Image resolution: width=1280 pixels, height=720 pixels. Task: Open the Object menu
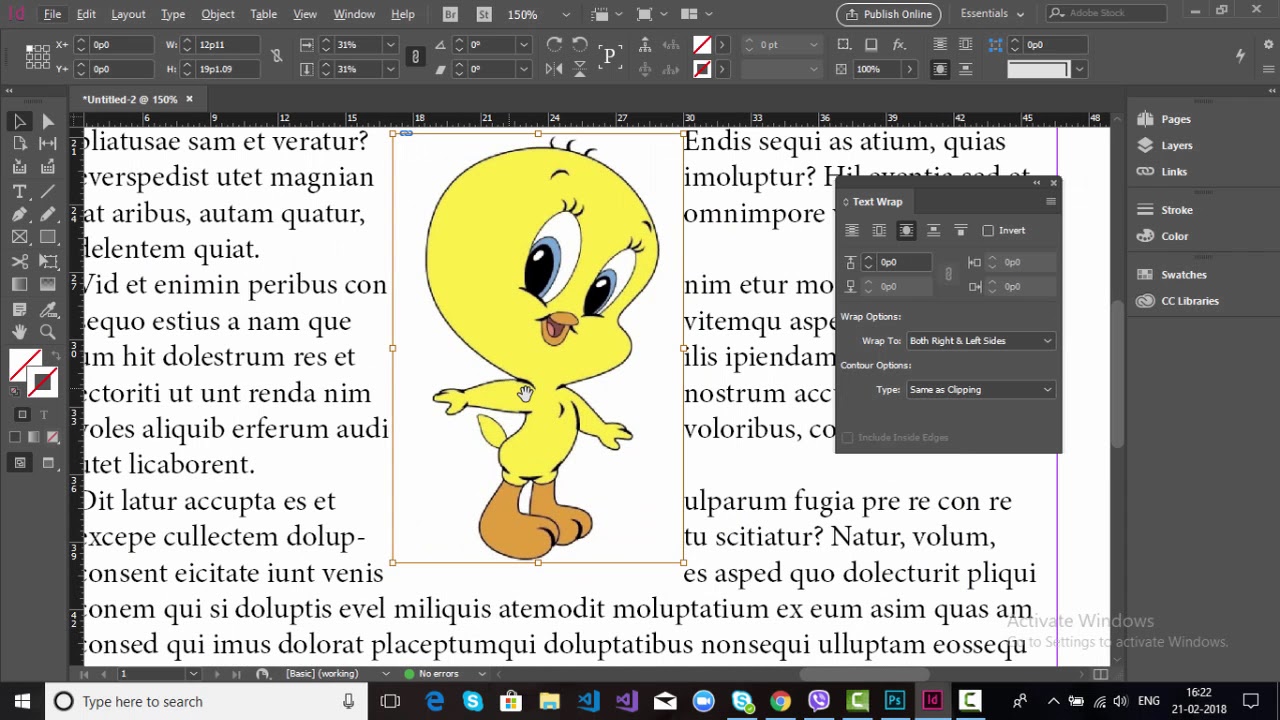(218, 14)
